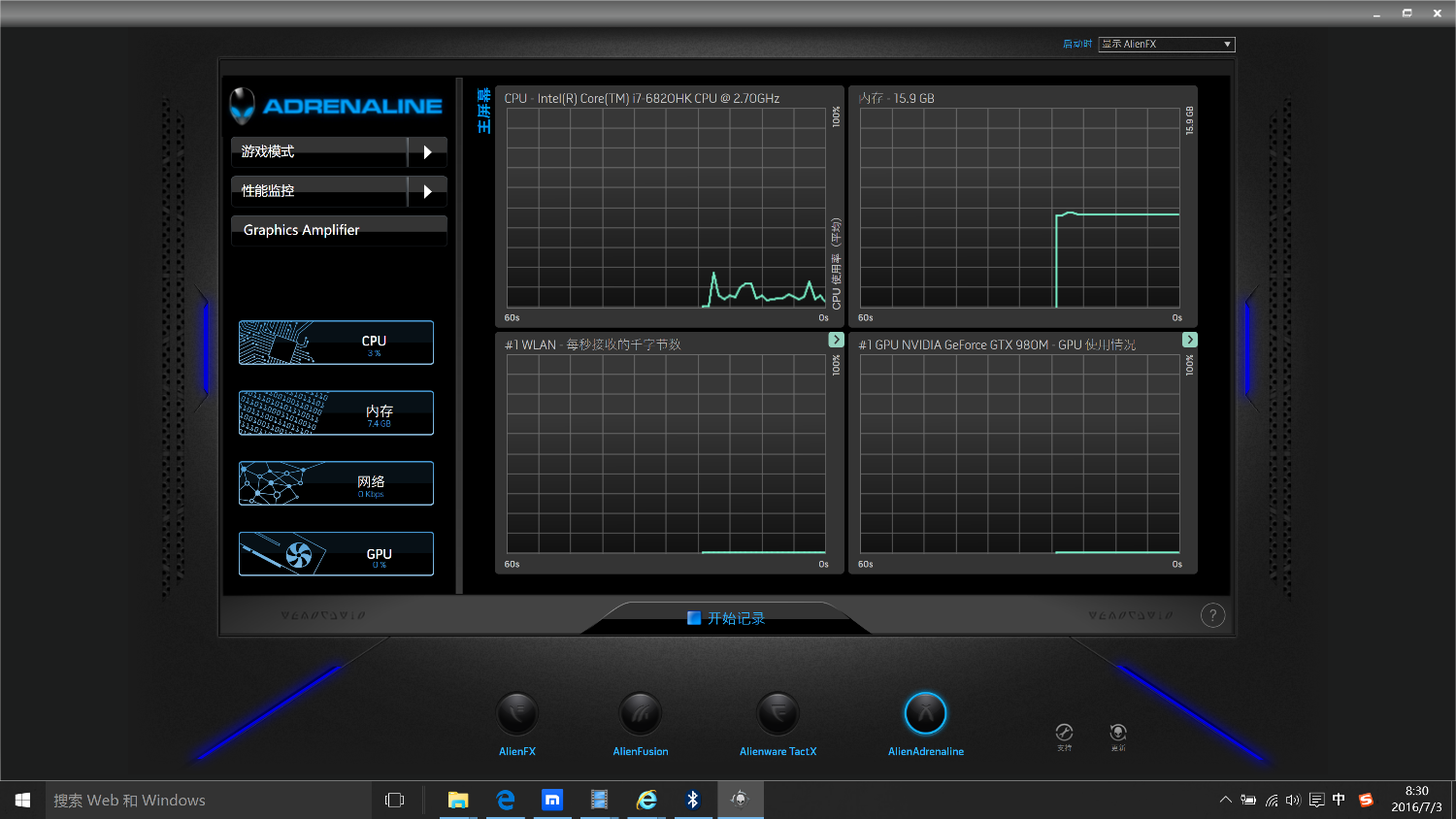The height and width of the screenshot is (819, 1456).
Task: Click the #1 WLAN graph panel
Action: (x=669, y=453)
